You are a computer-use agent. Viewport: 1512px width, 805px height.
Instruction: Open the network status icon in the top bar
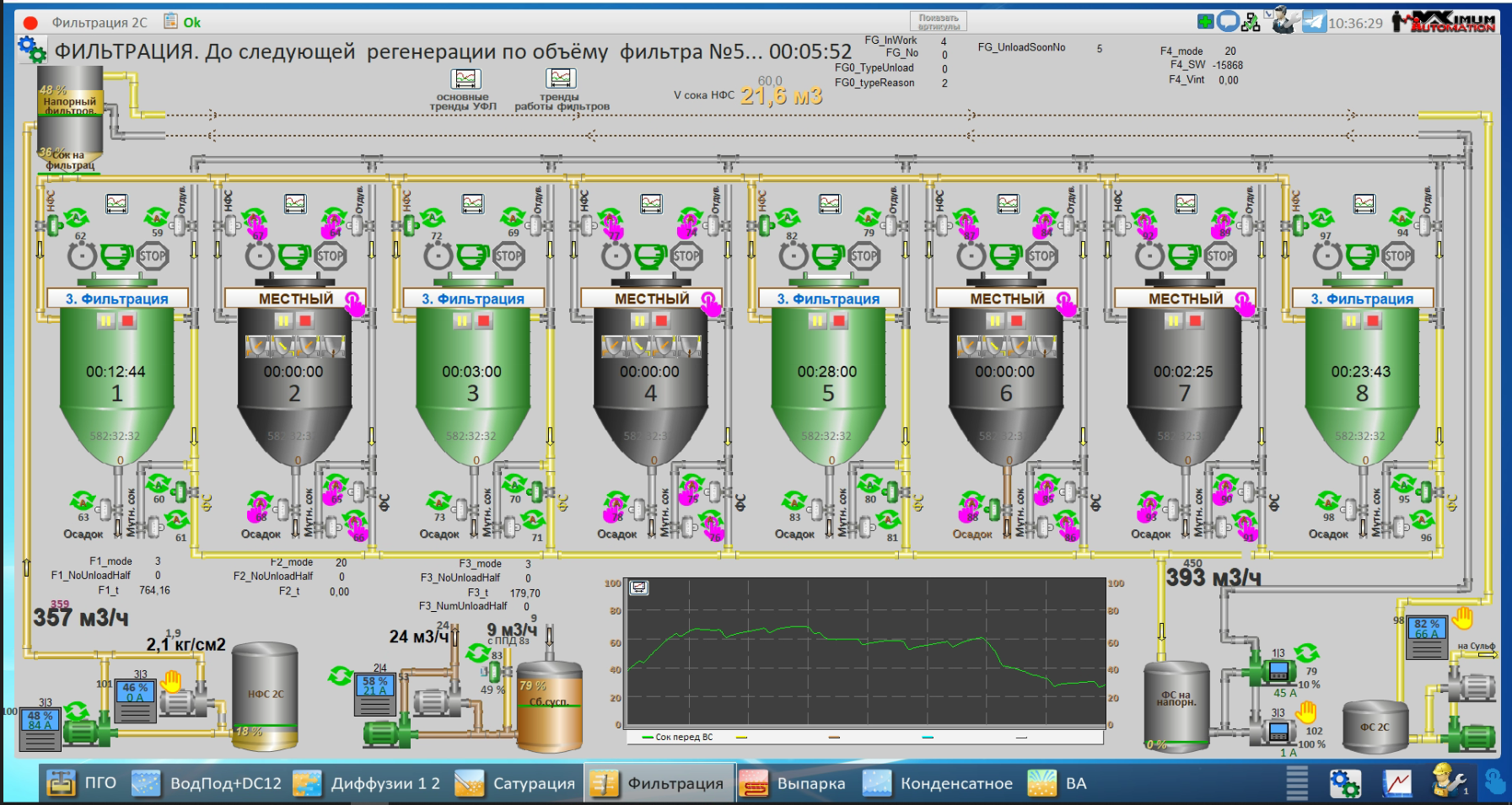coord(1251,22)
